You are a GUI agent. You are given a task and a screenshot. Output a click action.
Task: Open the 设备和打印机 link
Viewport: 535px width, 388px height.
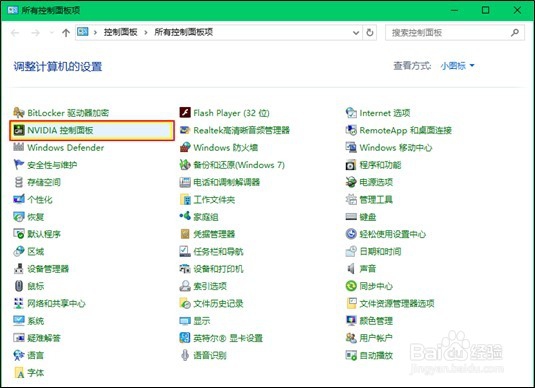(x=218, y=269)
